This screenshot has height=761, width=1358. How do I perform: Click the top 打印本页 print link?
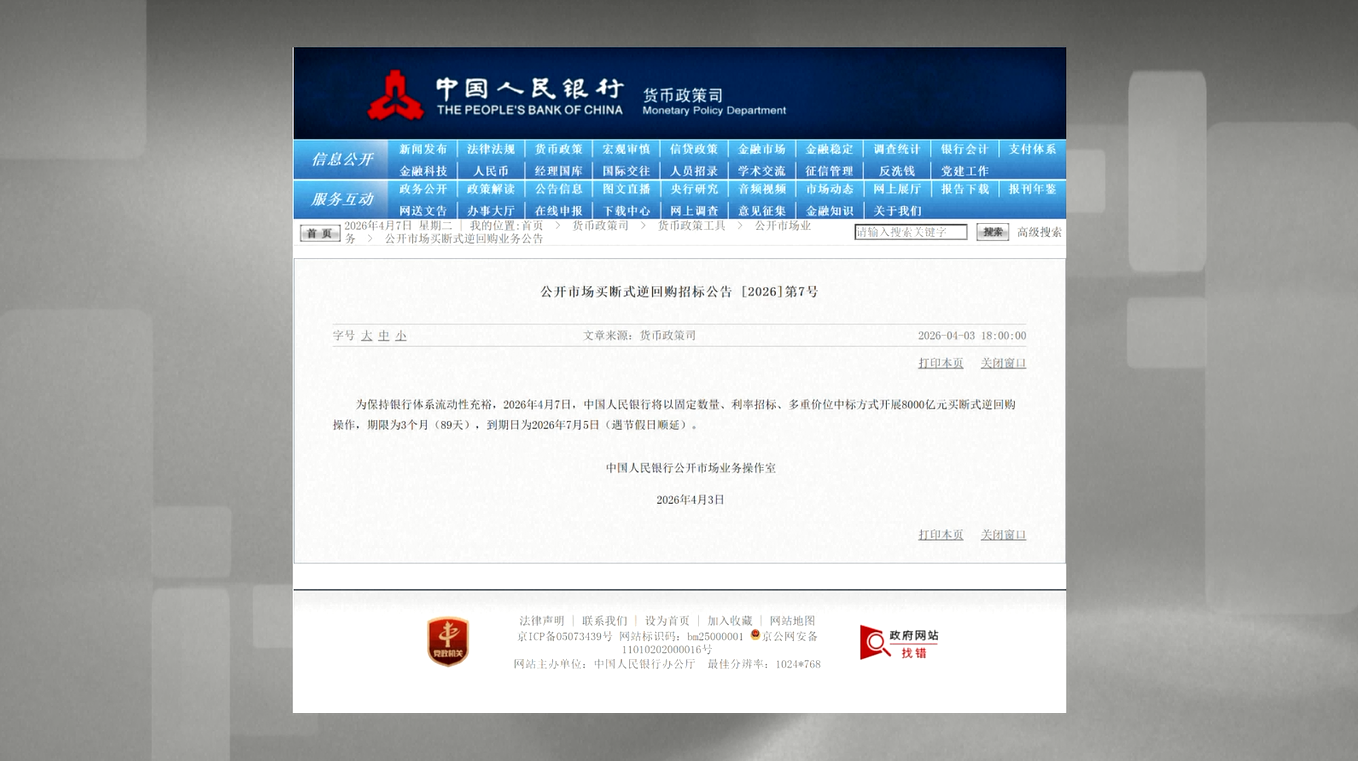coord(941,363)
